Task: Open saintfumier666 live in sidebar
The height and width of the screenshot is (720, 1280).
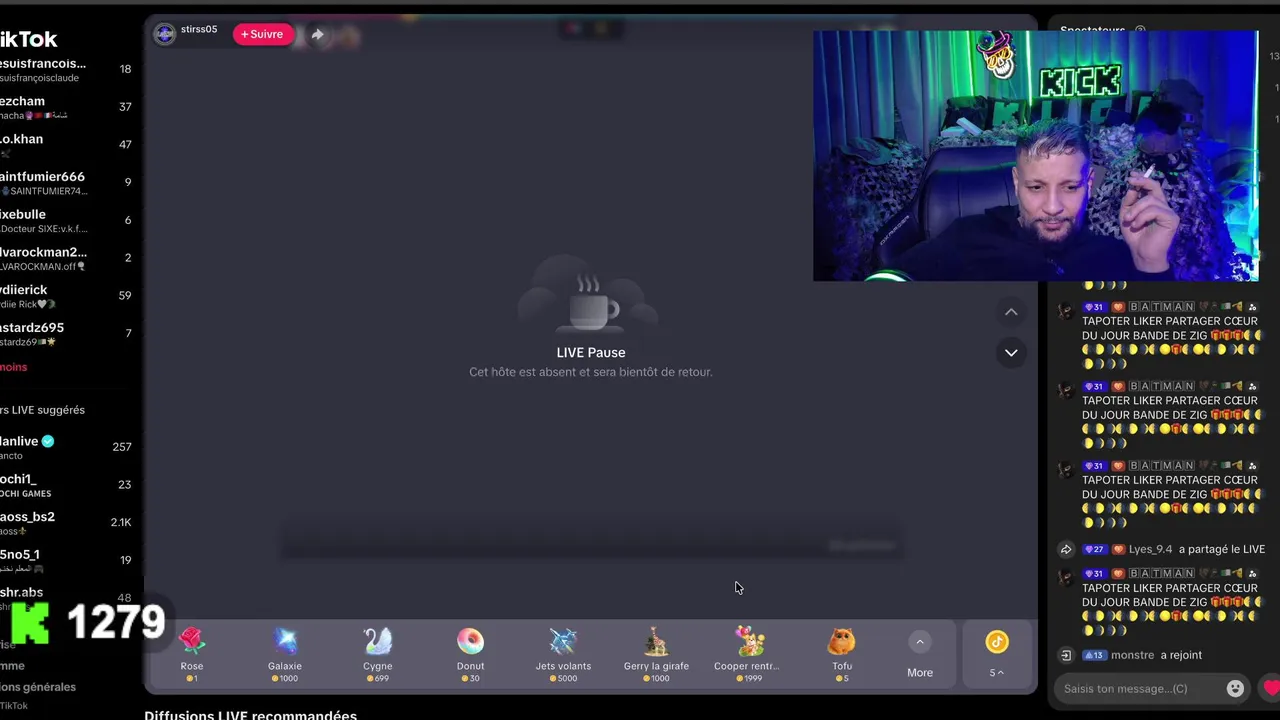Action: click(x=66, y=183)
